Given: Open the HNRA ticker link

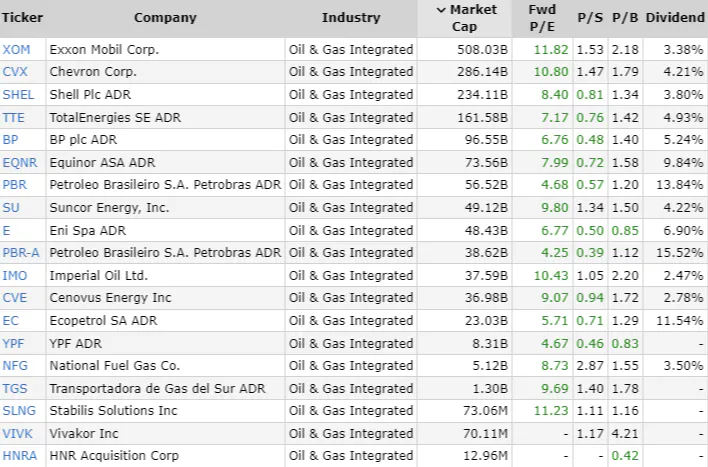Looking at the screenshot, I should [20, 456].
